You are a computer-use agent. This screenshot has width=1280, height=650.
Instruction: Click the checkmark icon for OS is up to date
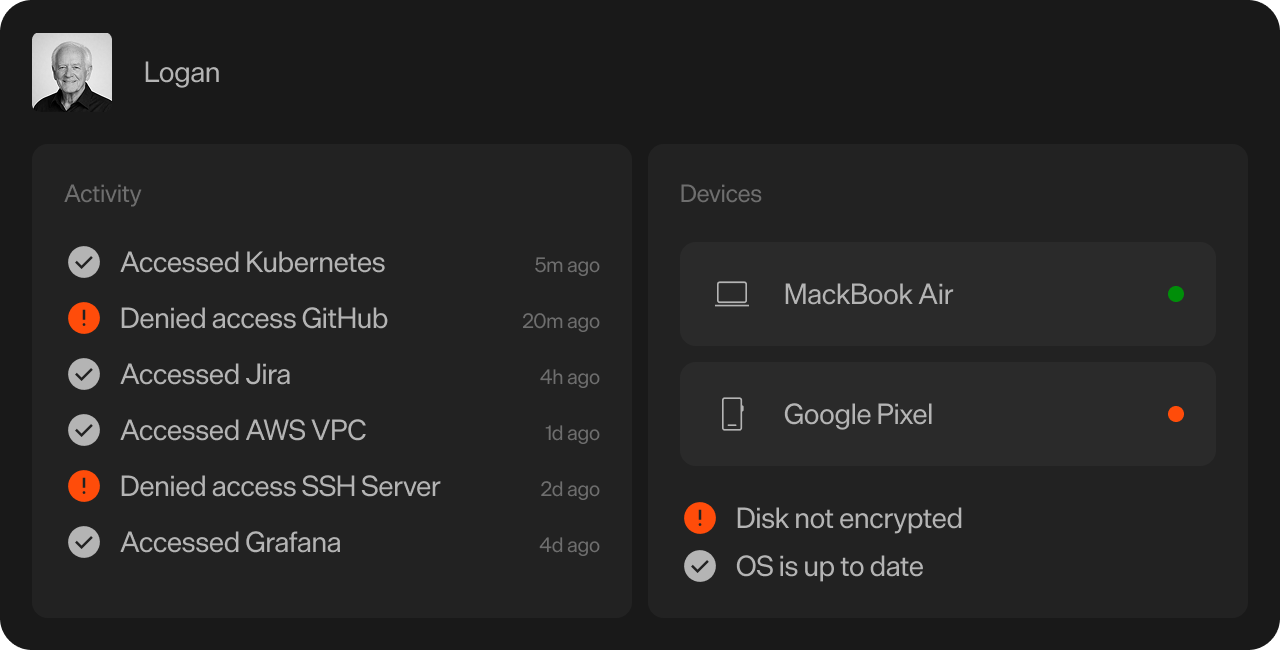pos(700,566)
